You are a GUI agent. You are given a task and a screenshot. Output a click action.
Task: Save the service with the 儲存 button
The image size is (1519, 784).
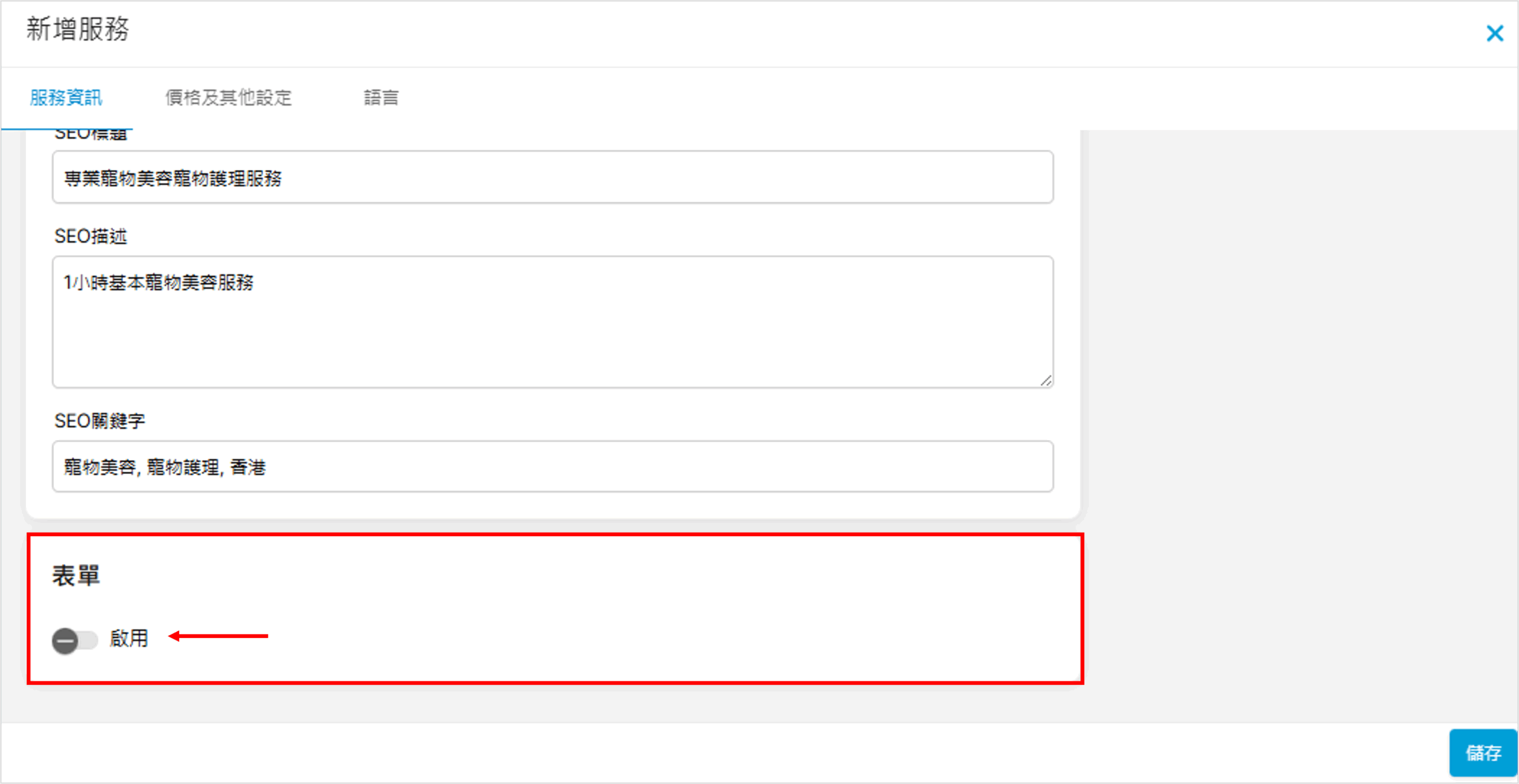click(x=1483, y=753)
